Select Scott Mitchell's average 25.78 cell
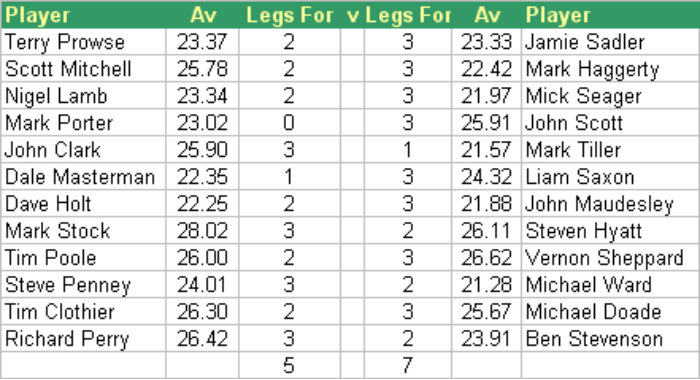The width and height of the screenshot is (700, 380). (202, 69)
